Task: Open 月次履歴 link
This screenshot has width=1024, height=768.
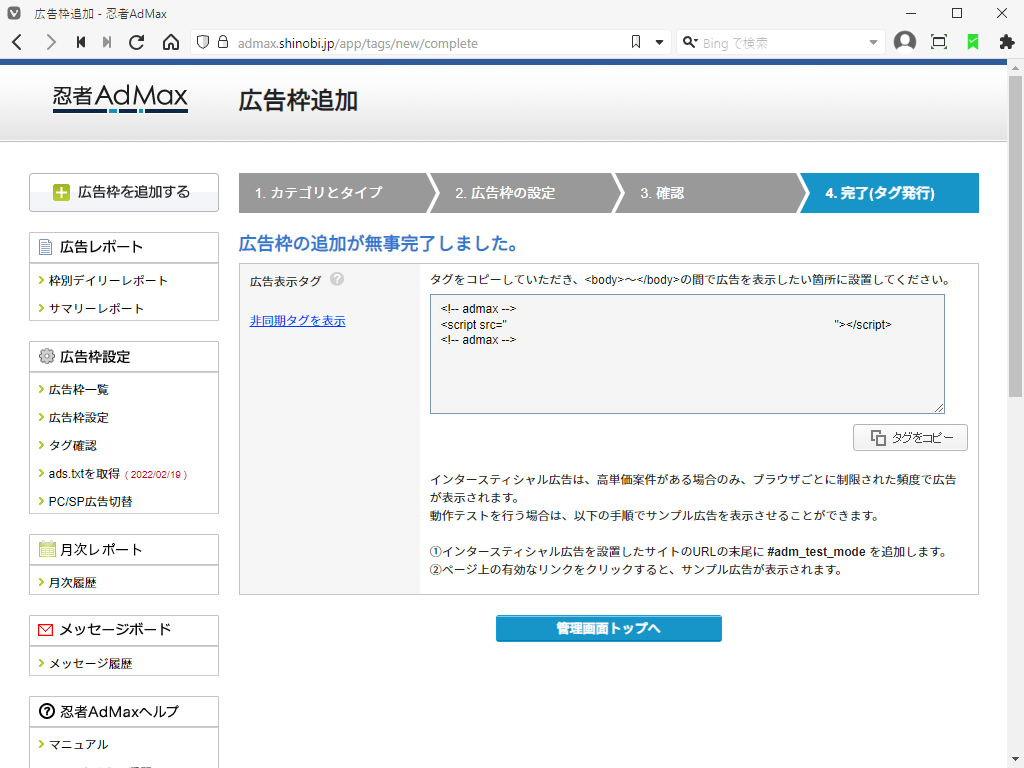Action: [72, 583]
